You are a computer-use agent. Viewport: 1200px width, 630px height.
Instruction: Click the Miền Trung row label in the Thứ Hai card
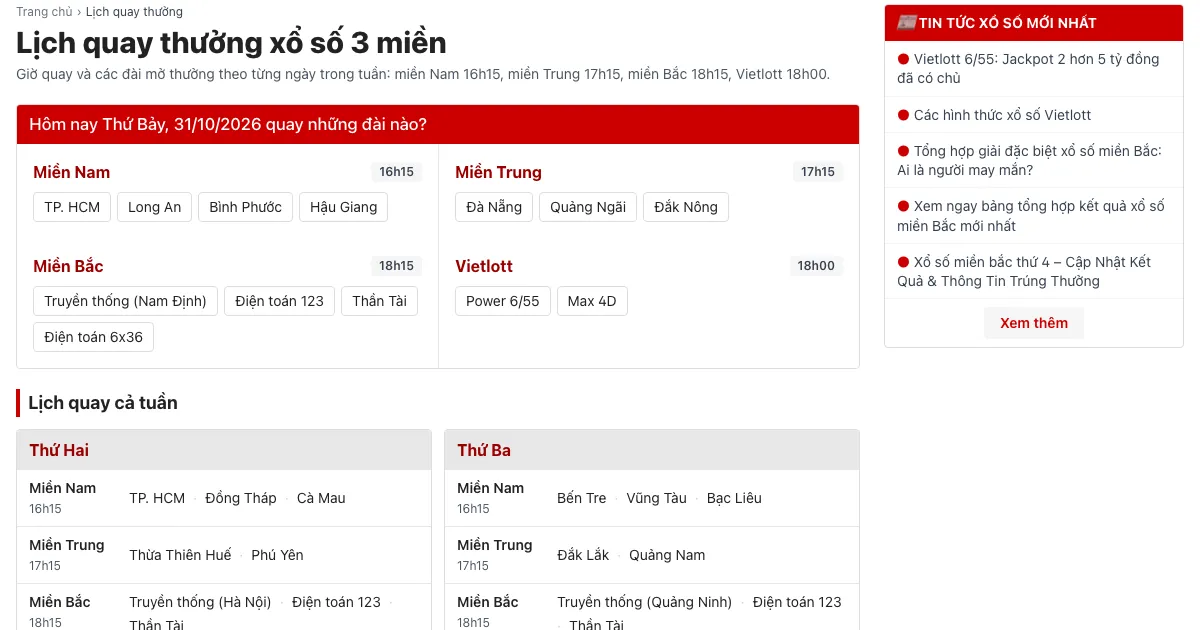pos(67,545)
